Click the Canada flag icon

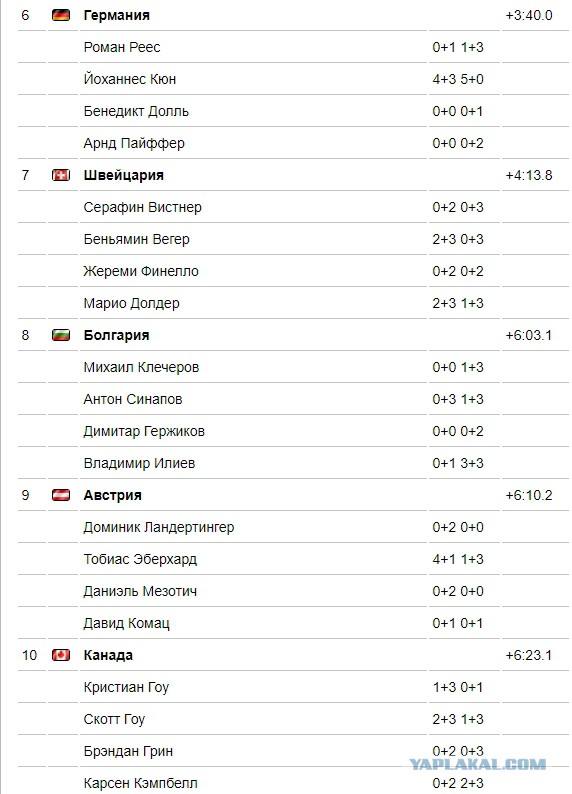tap(61, 655)
